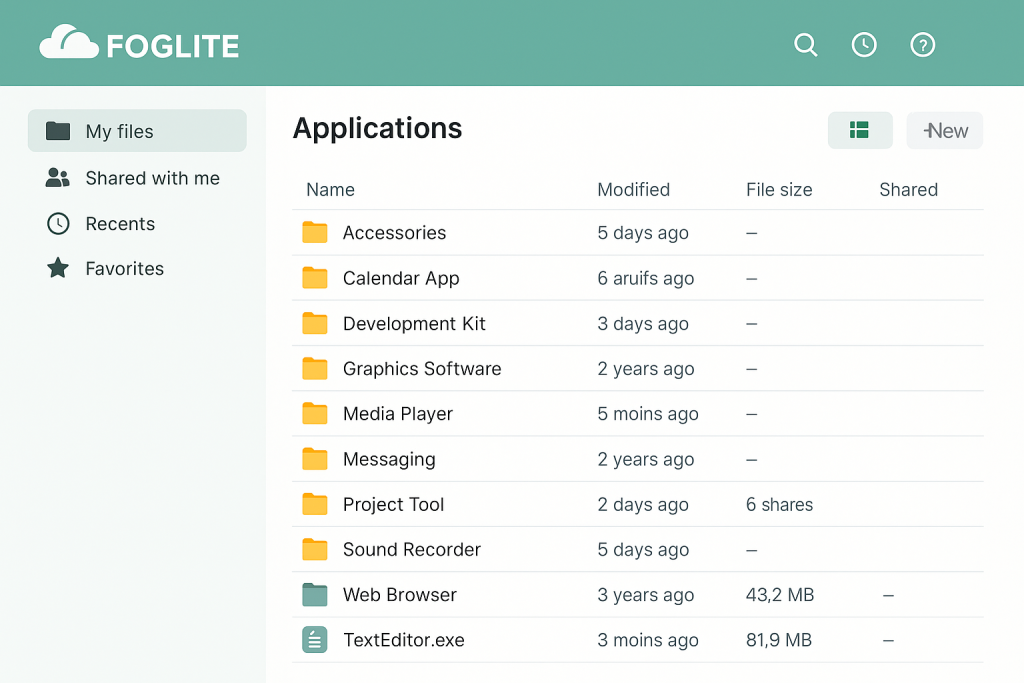Click the New button
Viewport: 1024px width, 683px height.
coord(944,131)
